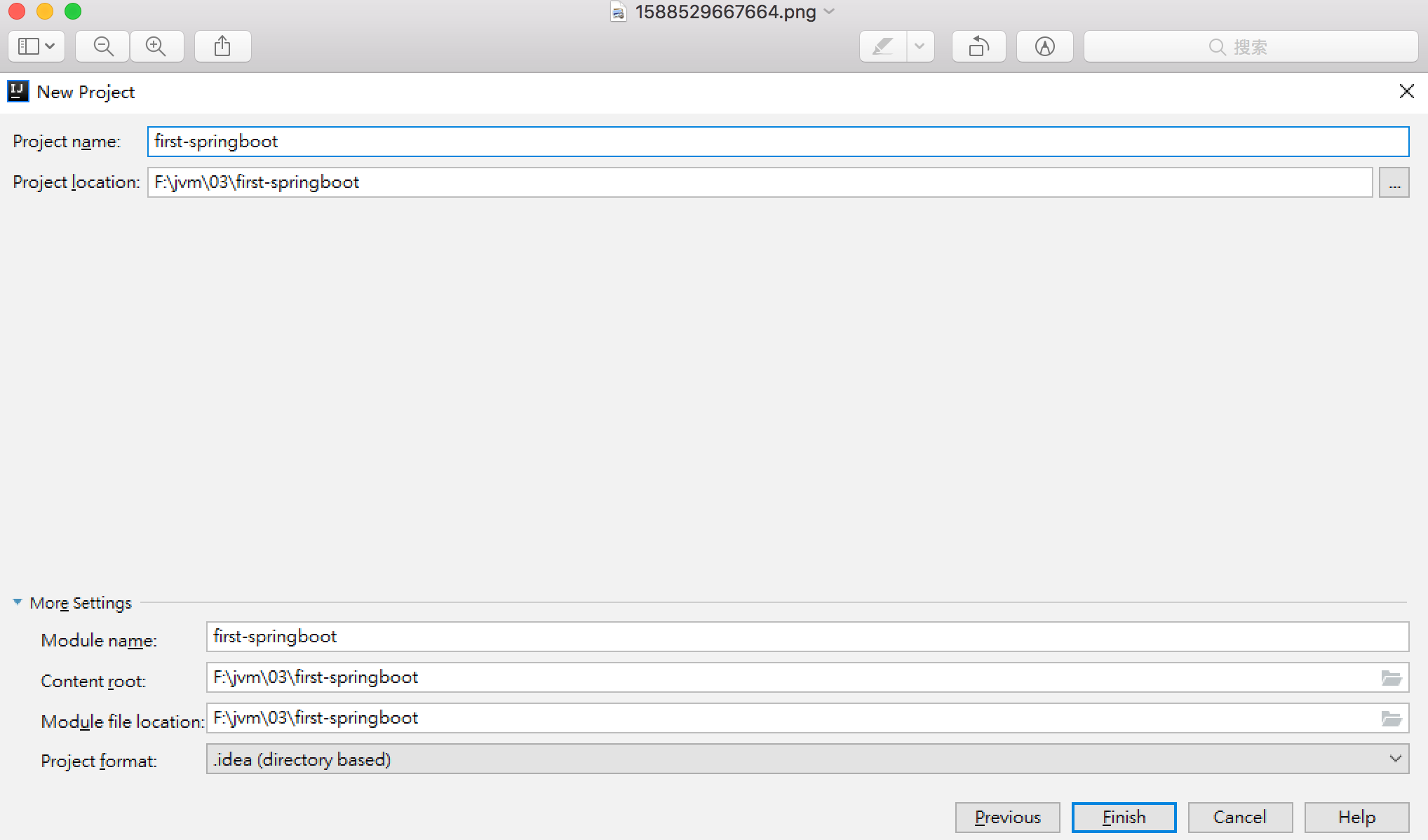Viewport: 1428px width, 840px height.
Task: Open the sidebar view dropdown
Action: 36,46
